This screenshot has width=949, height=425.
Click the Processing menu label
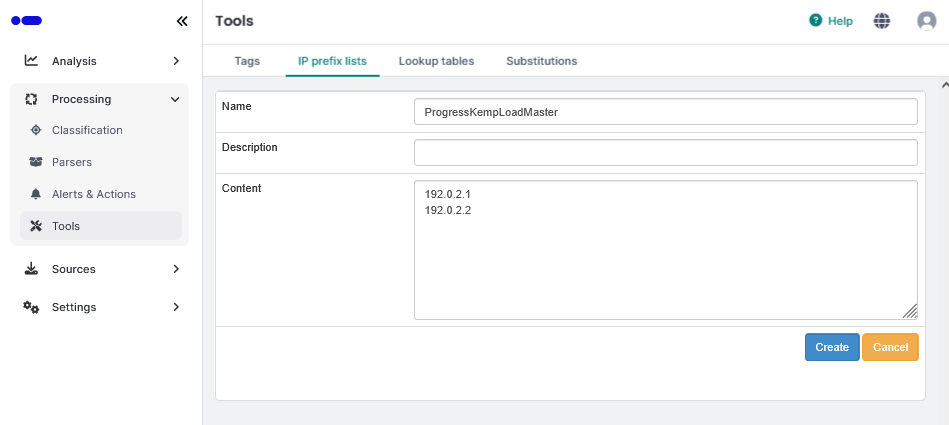click(82, 99)
